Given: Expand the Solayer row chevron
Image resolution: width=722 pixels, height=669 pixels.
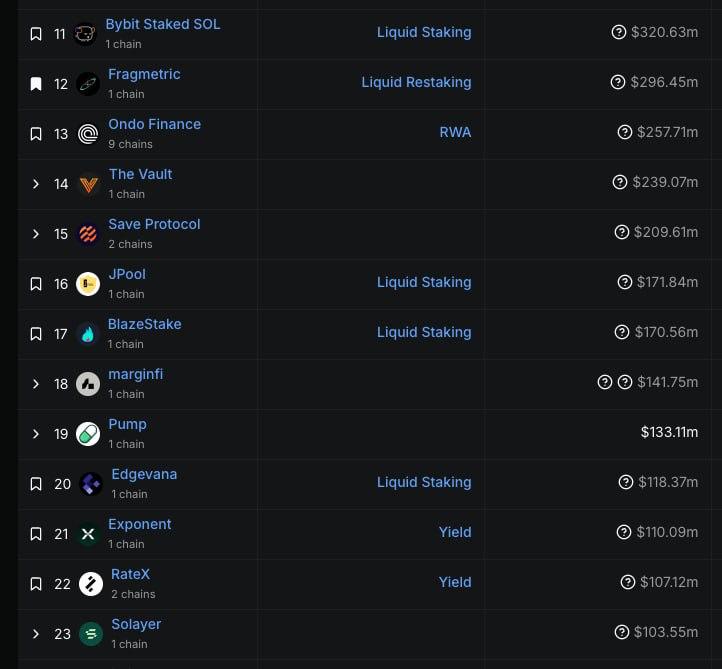Looking at the screenshot, I should 36,634.
